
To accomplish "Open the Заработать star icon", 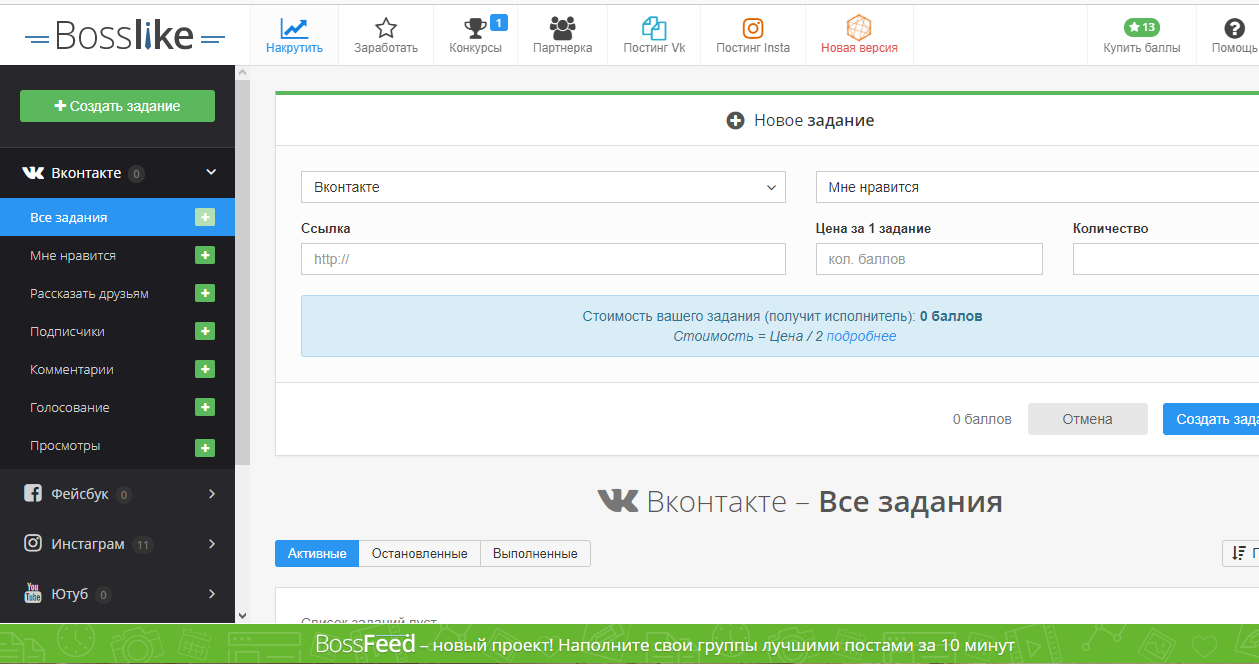I will click(386, 28).
